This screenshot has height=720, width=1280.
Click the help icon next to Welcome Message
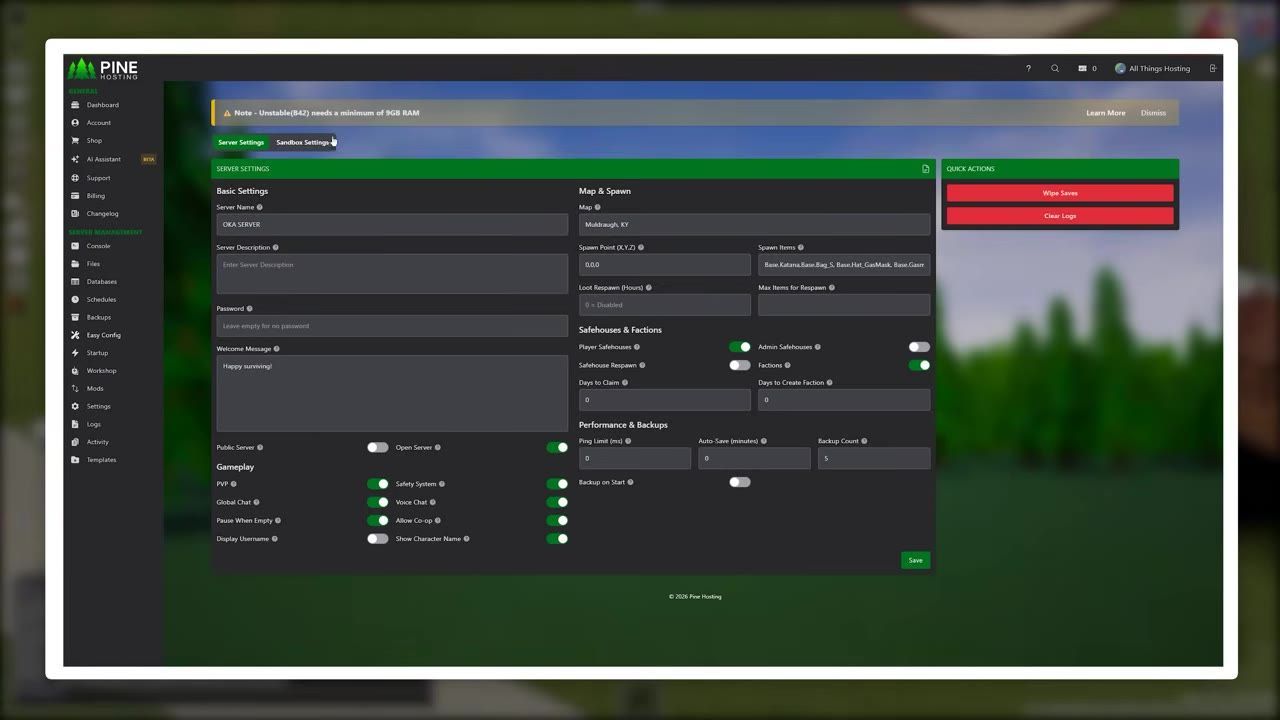(x=277, y=349)
